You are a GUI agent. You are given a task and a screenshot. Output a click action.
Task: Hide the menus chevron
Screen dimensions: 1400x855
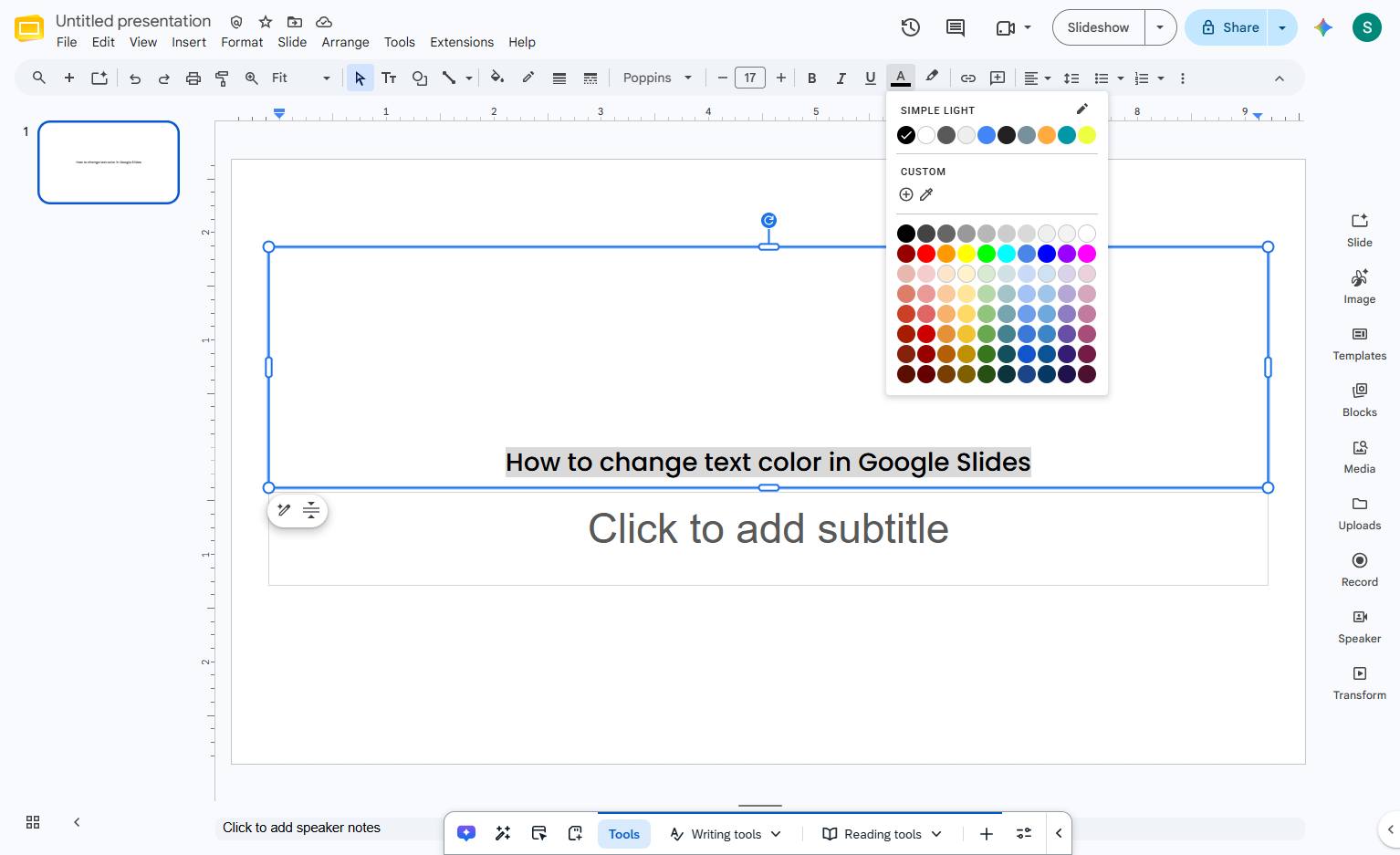tap(1280, 78)
